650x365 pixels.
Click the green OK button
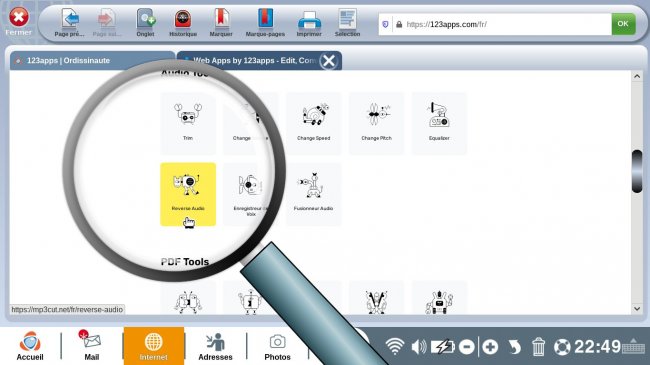pyautogui.click(x=623, y=24)
